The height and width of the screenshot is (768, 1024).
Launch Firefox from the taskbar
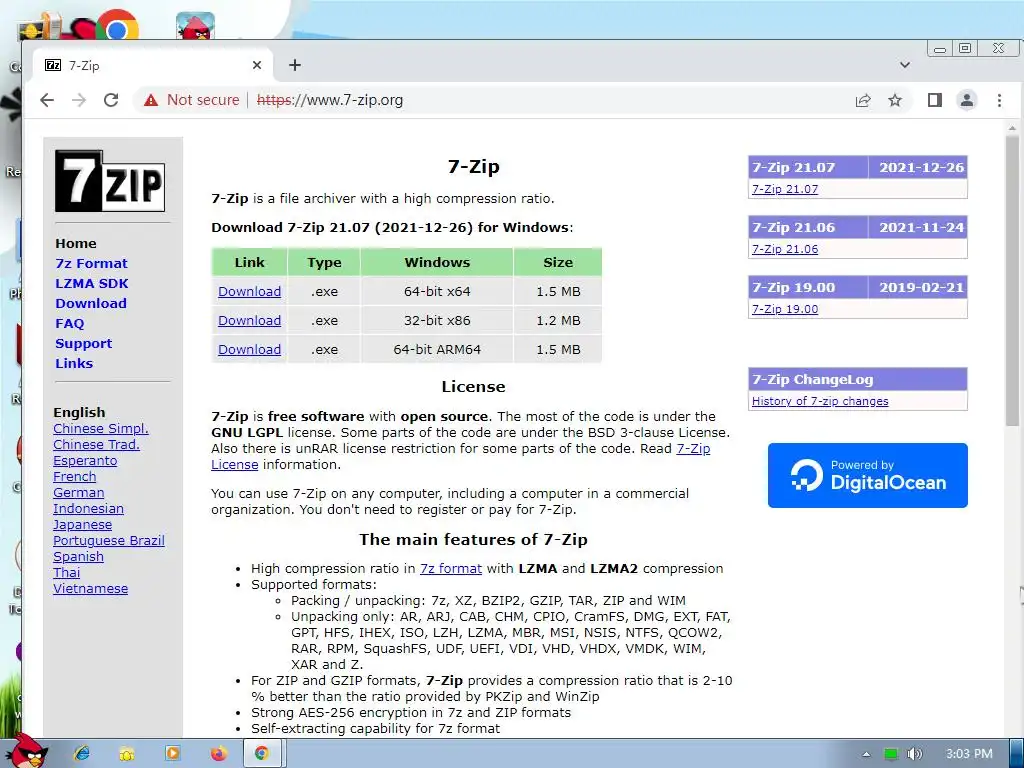click(x=218, y=754)
